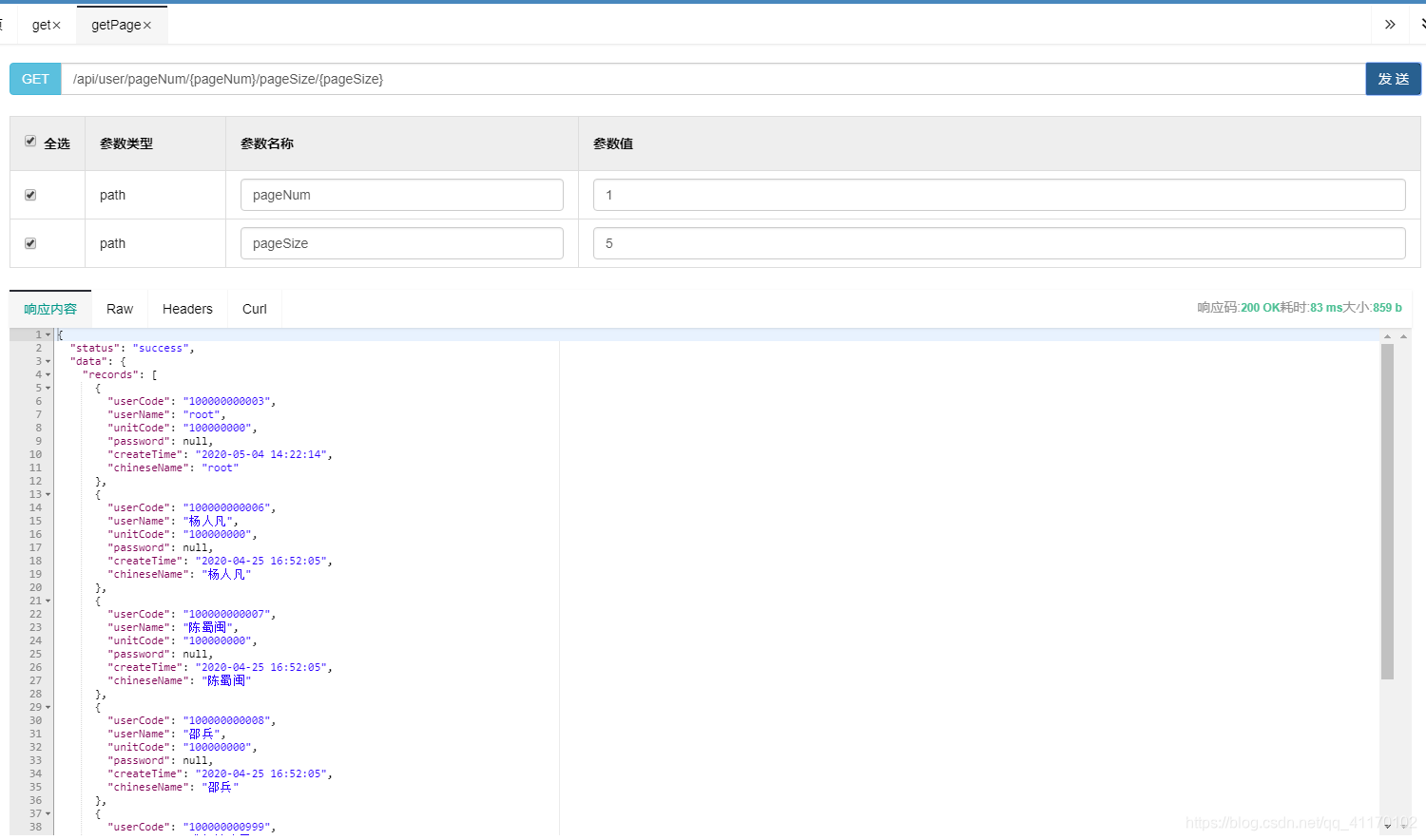Click the userCode value 100000000008
The width and height of the screenshot is (1426, 840).
point(226,720)
